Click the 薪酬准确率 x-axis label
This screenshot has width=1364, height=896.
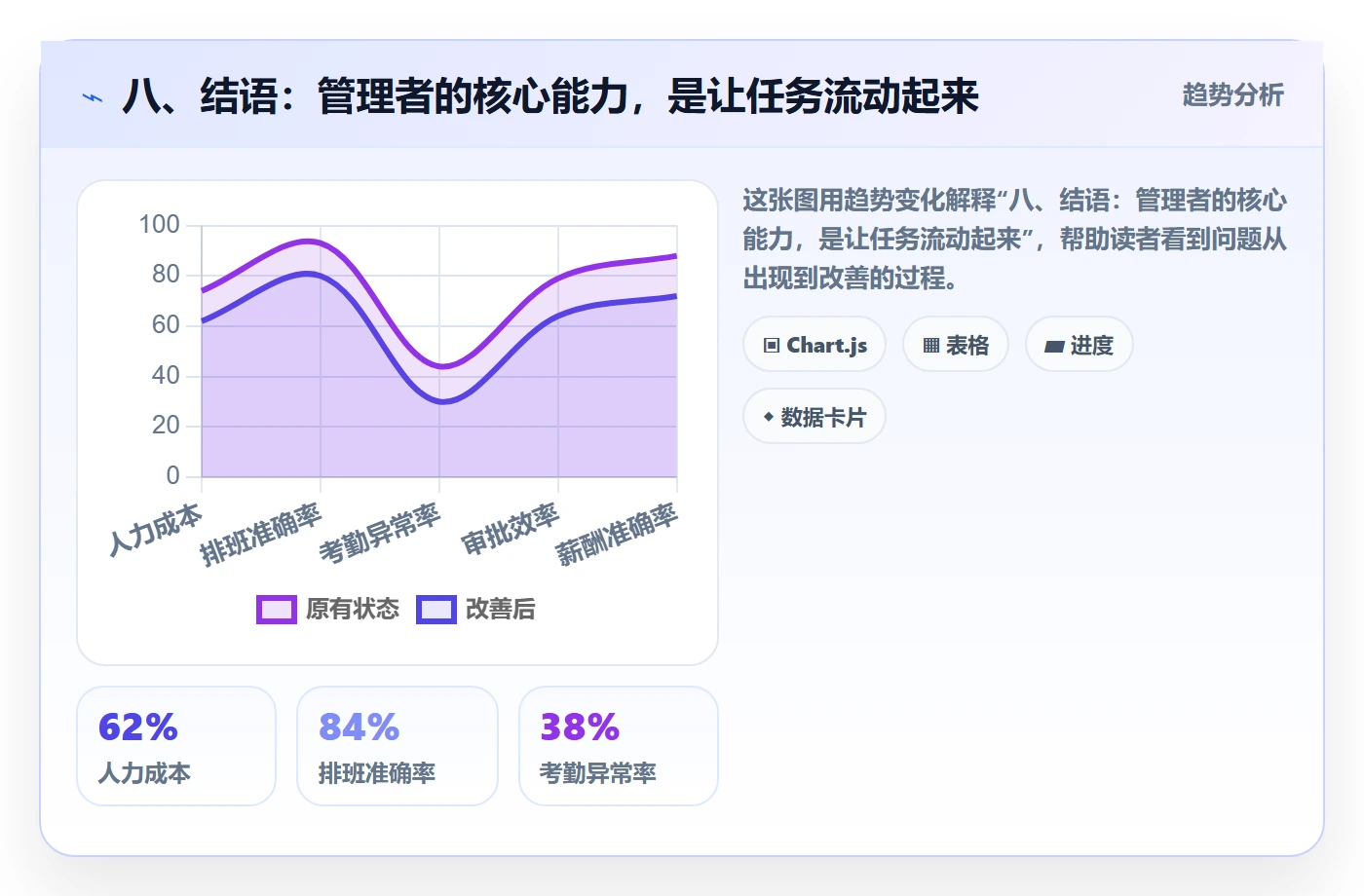pos(617,535)
